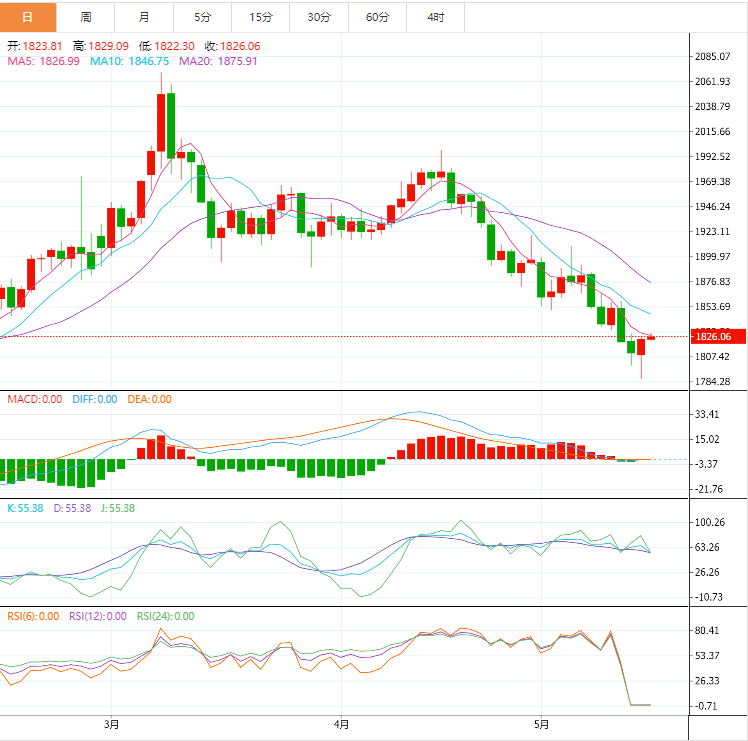748x741 pixels.
Task: Click the MACD indicator label
Action: (x=35, y=399)
